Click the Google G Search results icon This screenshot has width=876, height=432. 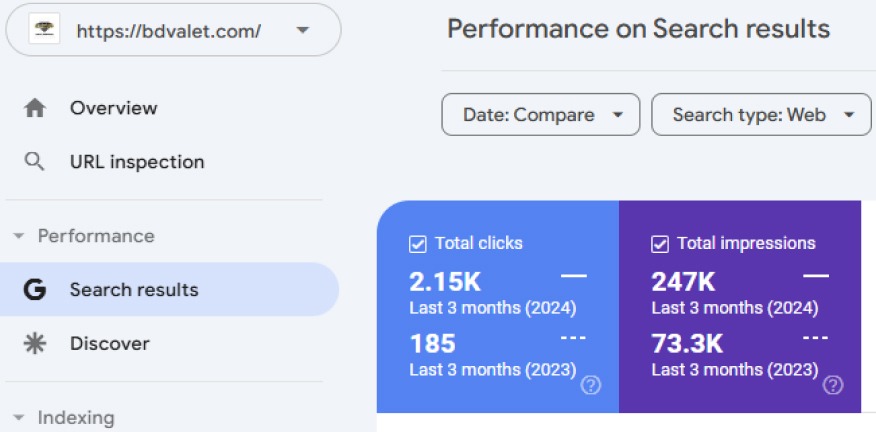coord(35,289)
